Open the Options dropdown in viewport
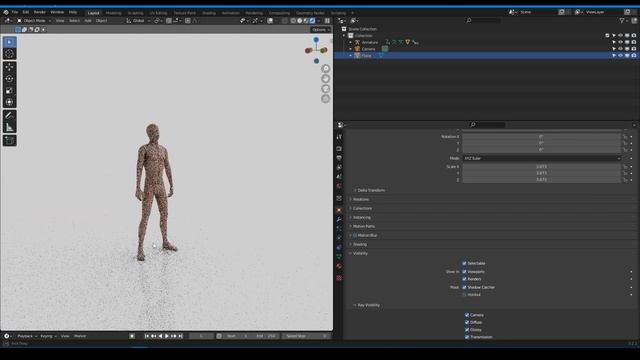This screenshot has height=360, width=640. [320, 30]
